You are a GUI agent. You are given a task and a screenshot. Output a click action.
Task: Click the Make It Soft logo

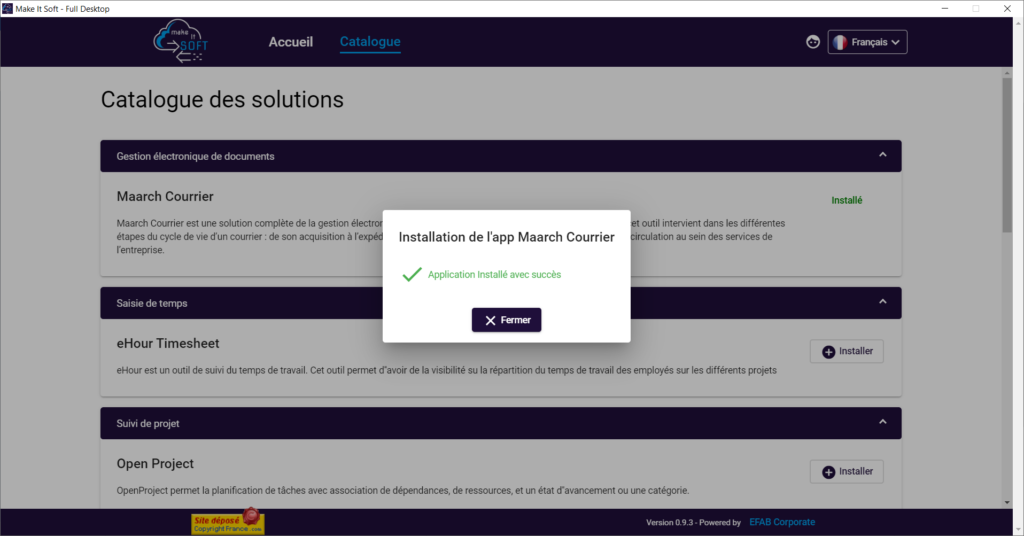coord(181,41)
